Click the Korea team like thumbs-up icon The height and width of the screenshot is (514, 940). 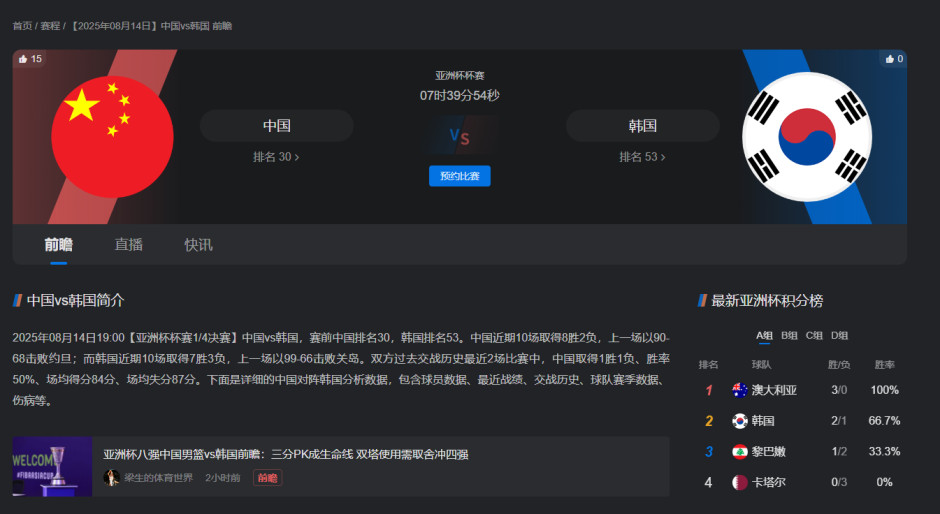888,59
